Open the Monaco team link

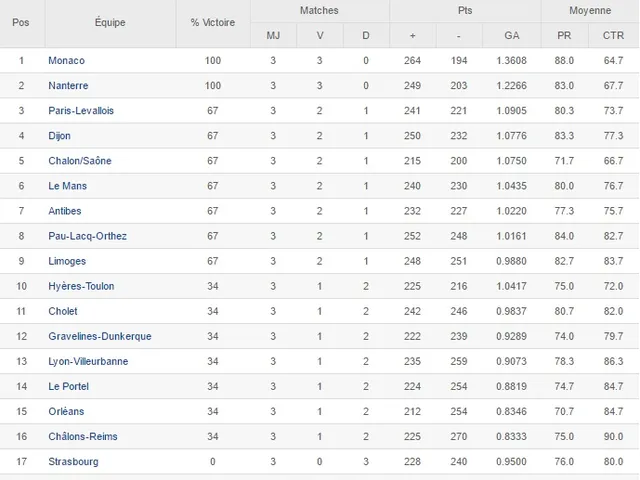point(66,61)
